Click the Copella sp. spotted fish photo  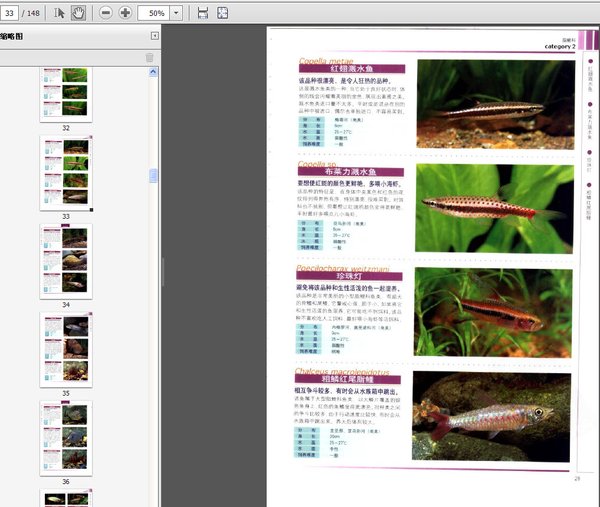(x=494, y=209)
